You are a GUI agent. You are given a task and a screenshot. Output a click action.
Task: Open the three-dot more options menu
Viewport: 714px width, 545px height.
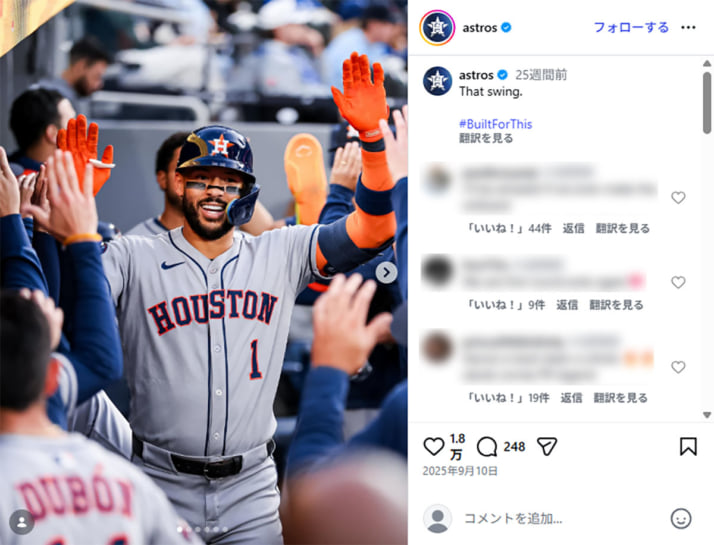[688, 28]
